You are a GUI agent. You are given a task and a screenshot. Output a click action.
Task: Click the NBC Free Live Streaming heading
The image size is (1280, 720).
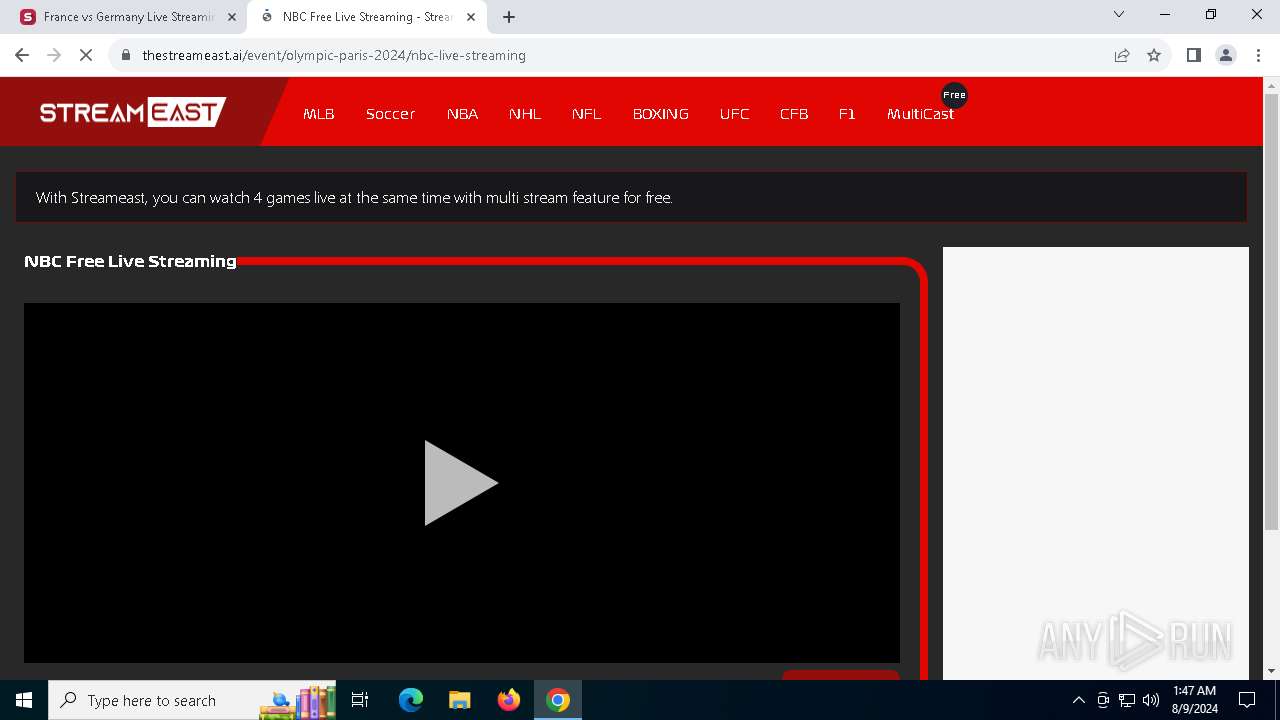[x=130, y=261]
